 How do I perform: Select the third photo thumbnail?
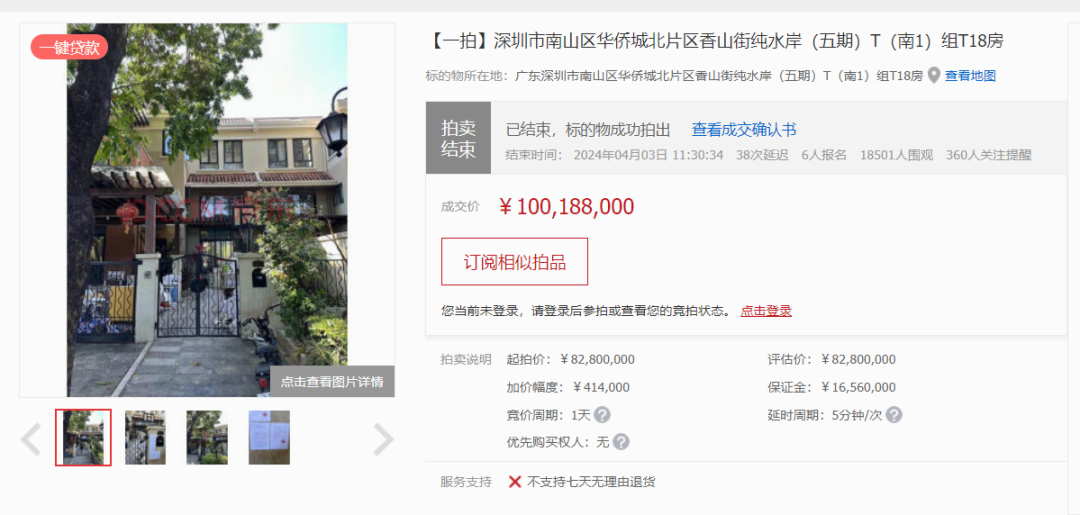(207, 438)
